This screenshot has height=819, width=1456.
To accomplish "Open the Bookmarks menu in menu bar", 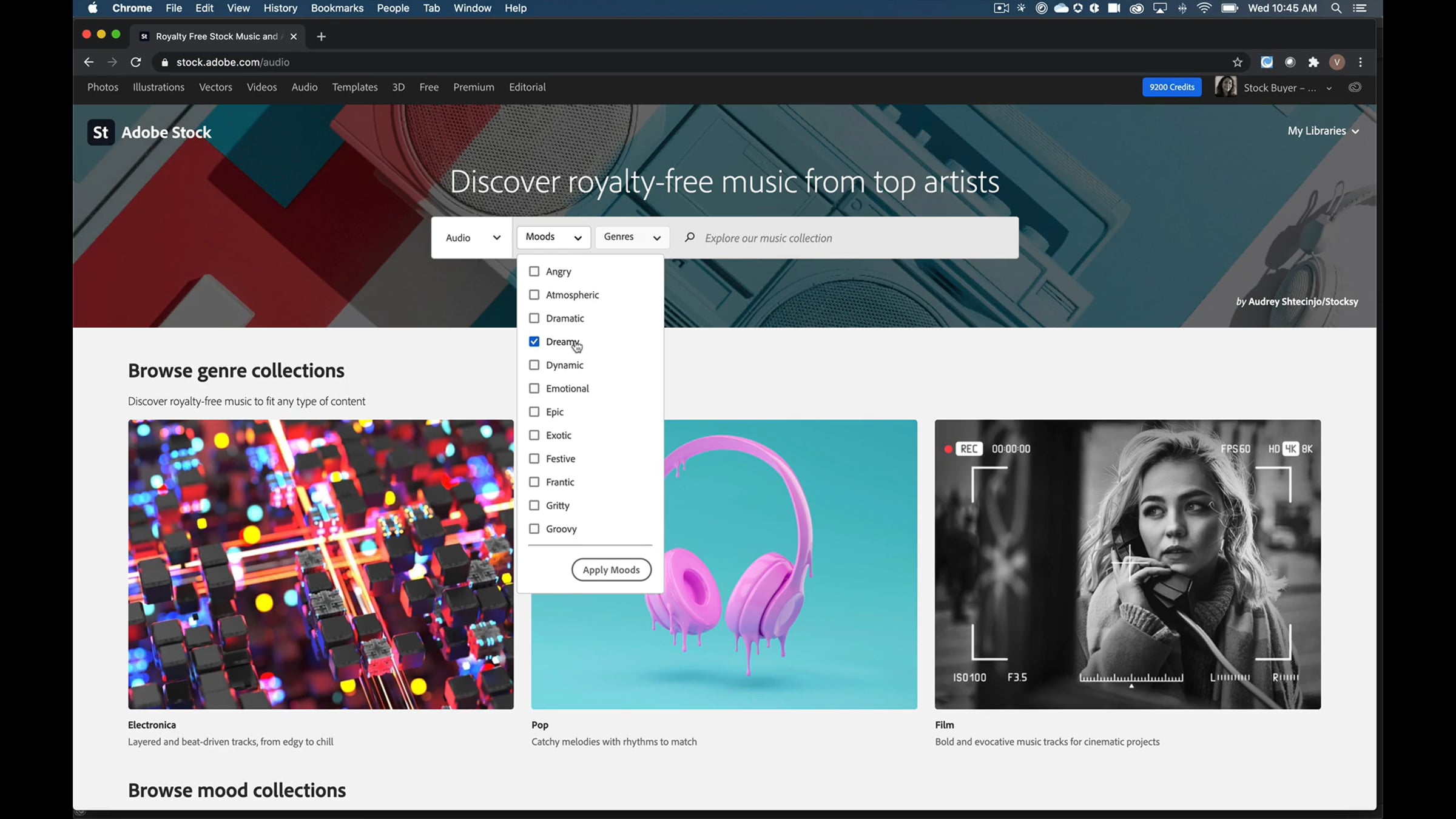I will [337, 8].
